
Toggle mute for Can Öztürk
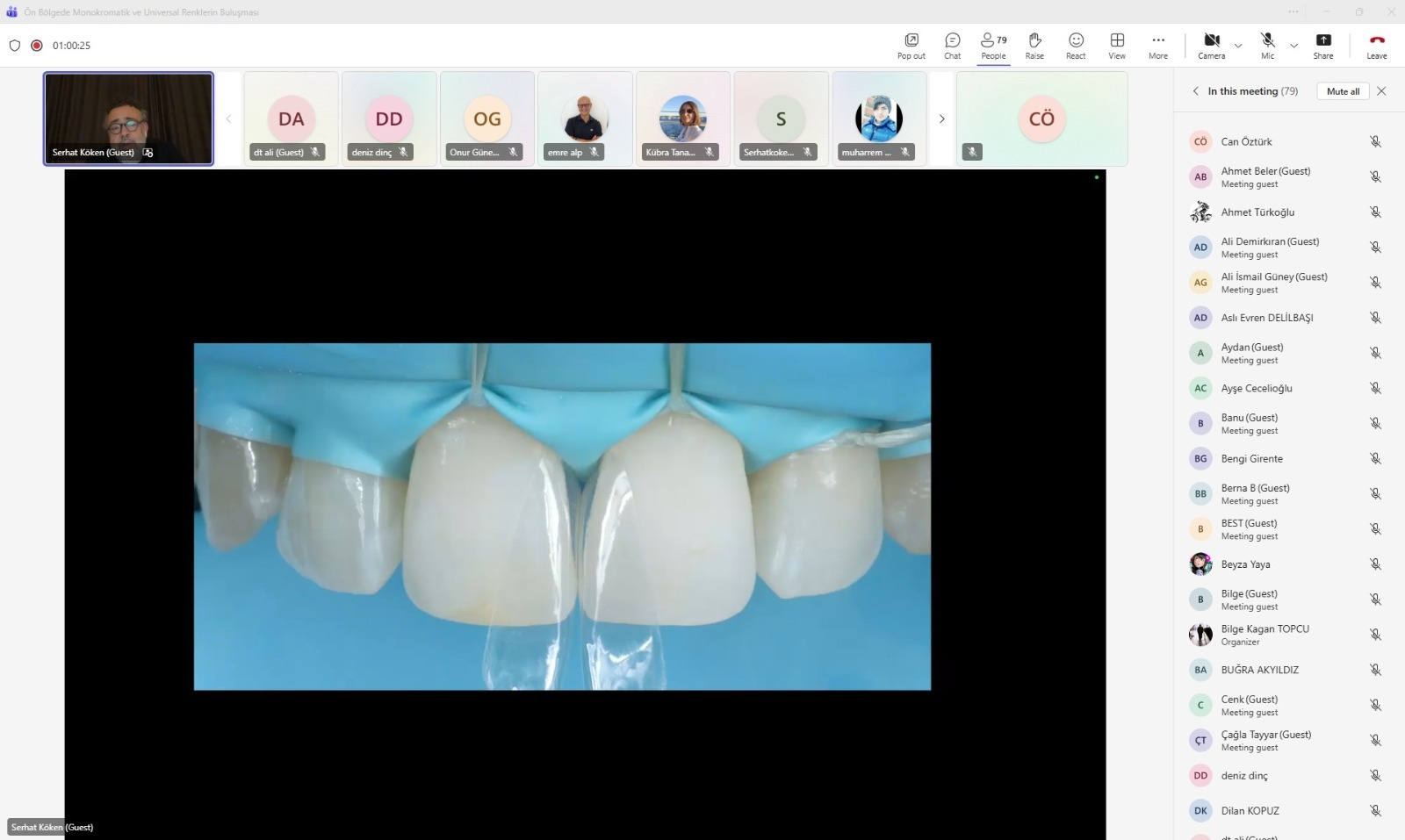coord(1375,141)
